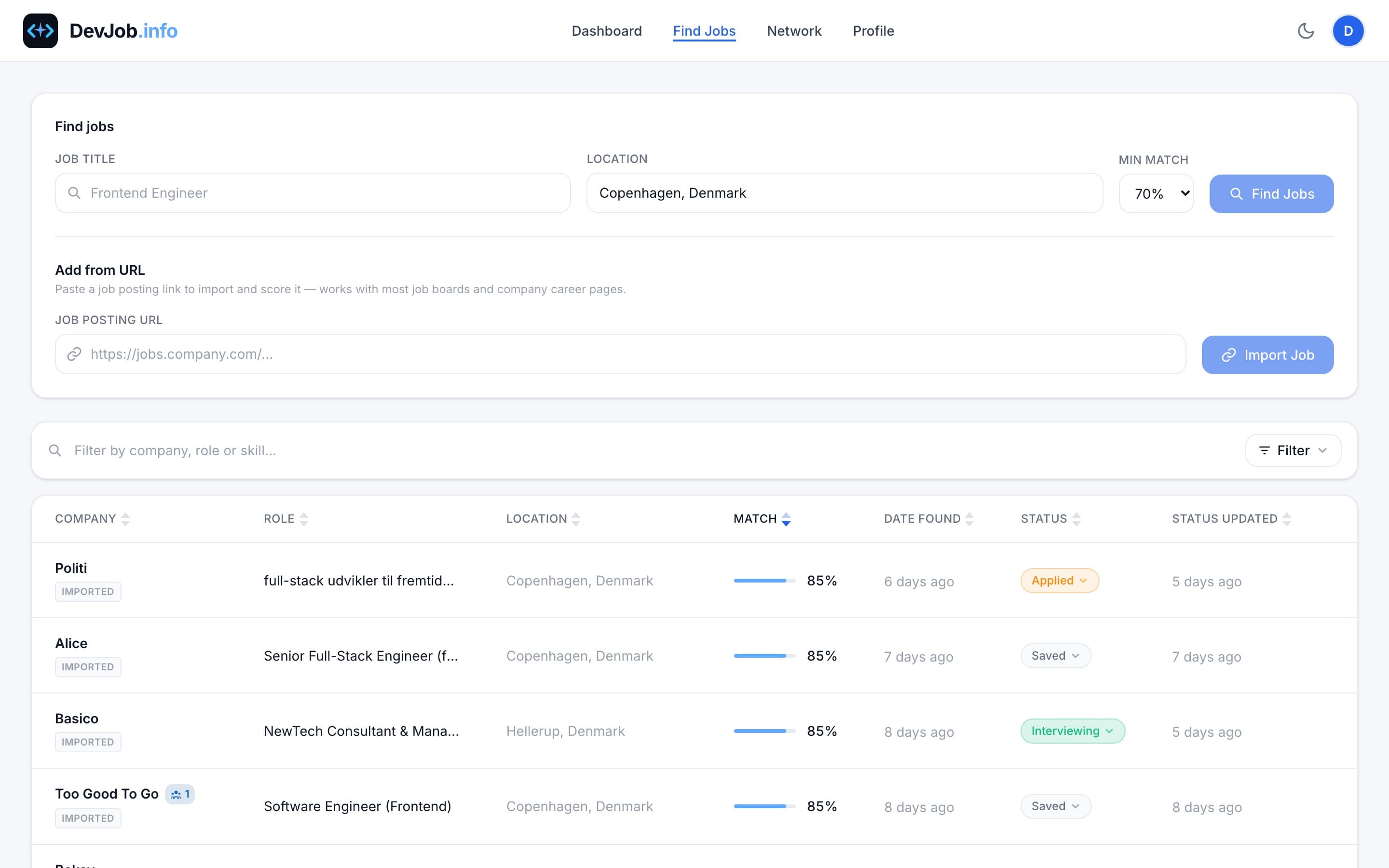Open the user avatar D menu
The image size is (1389, 868).
(x=1348, y=31)
